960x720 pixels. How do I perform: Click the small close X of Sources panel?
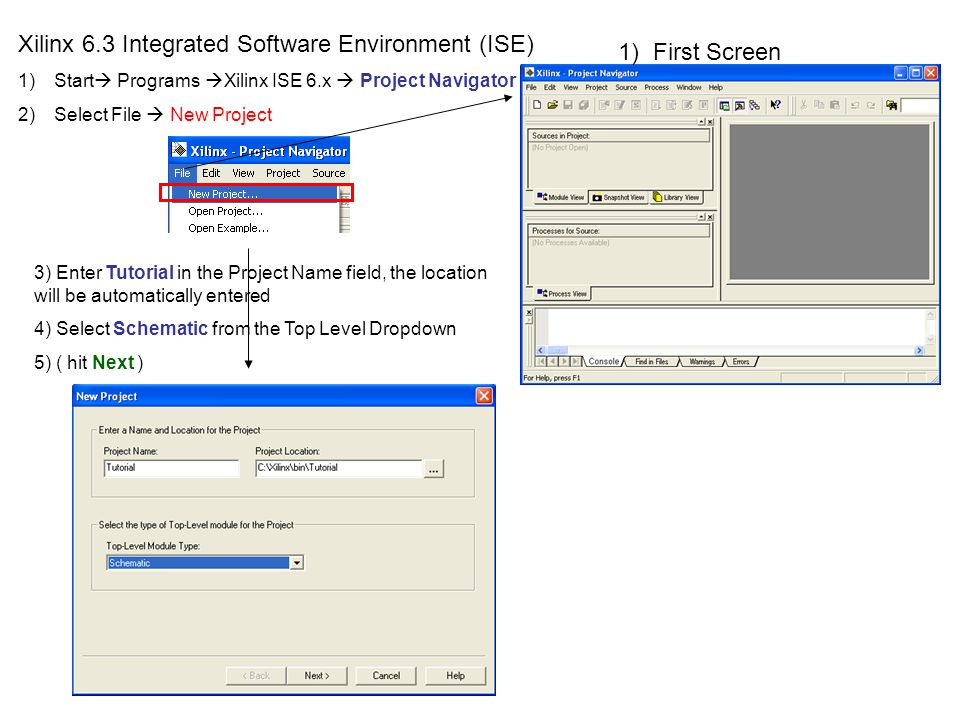[x=710, y=122]
